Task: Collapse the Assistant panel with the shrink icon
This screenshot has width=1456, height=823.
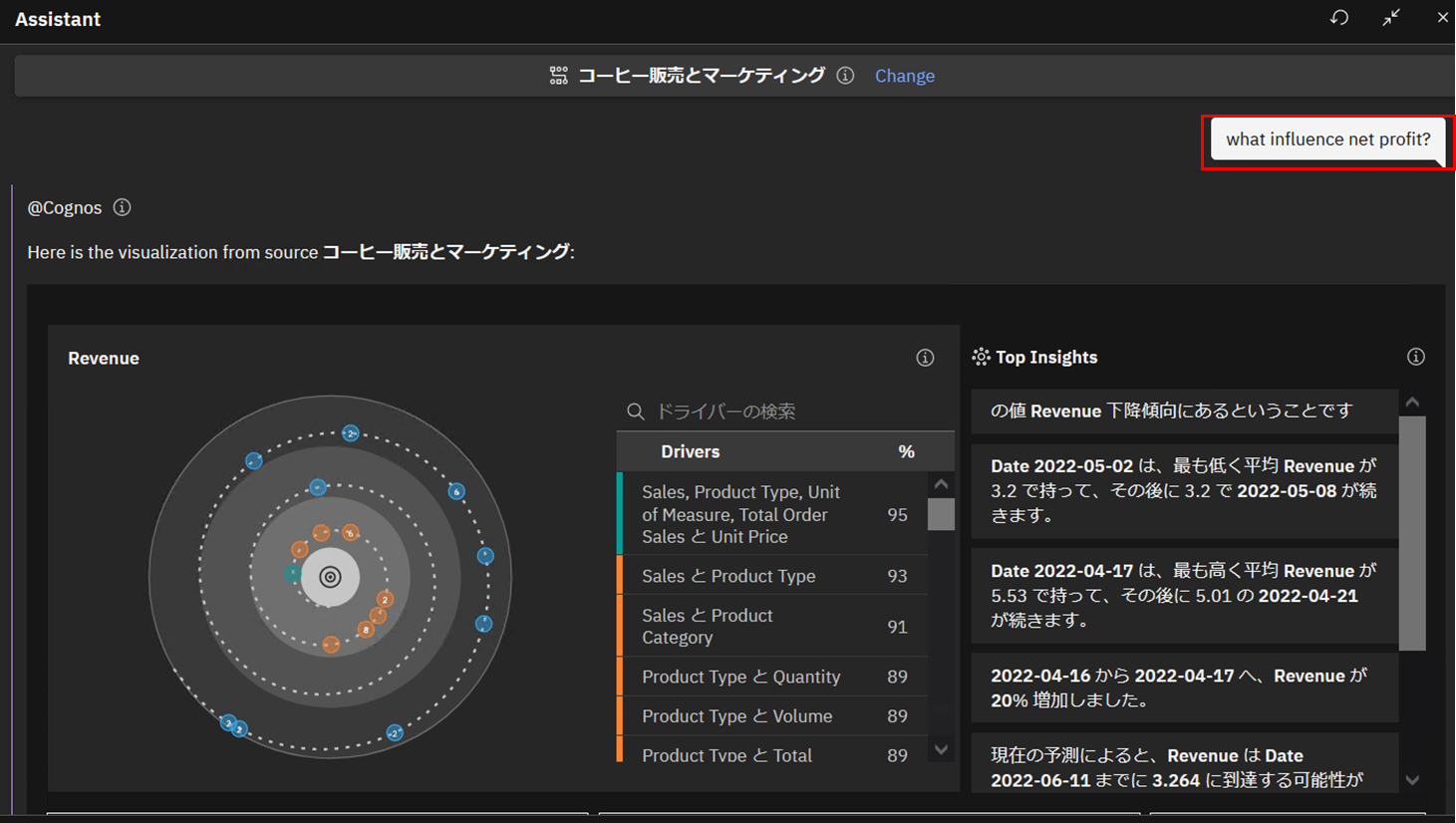Action: (x=1391, y=18)
